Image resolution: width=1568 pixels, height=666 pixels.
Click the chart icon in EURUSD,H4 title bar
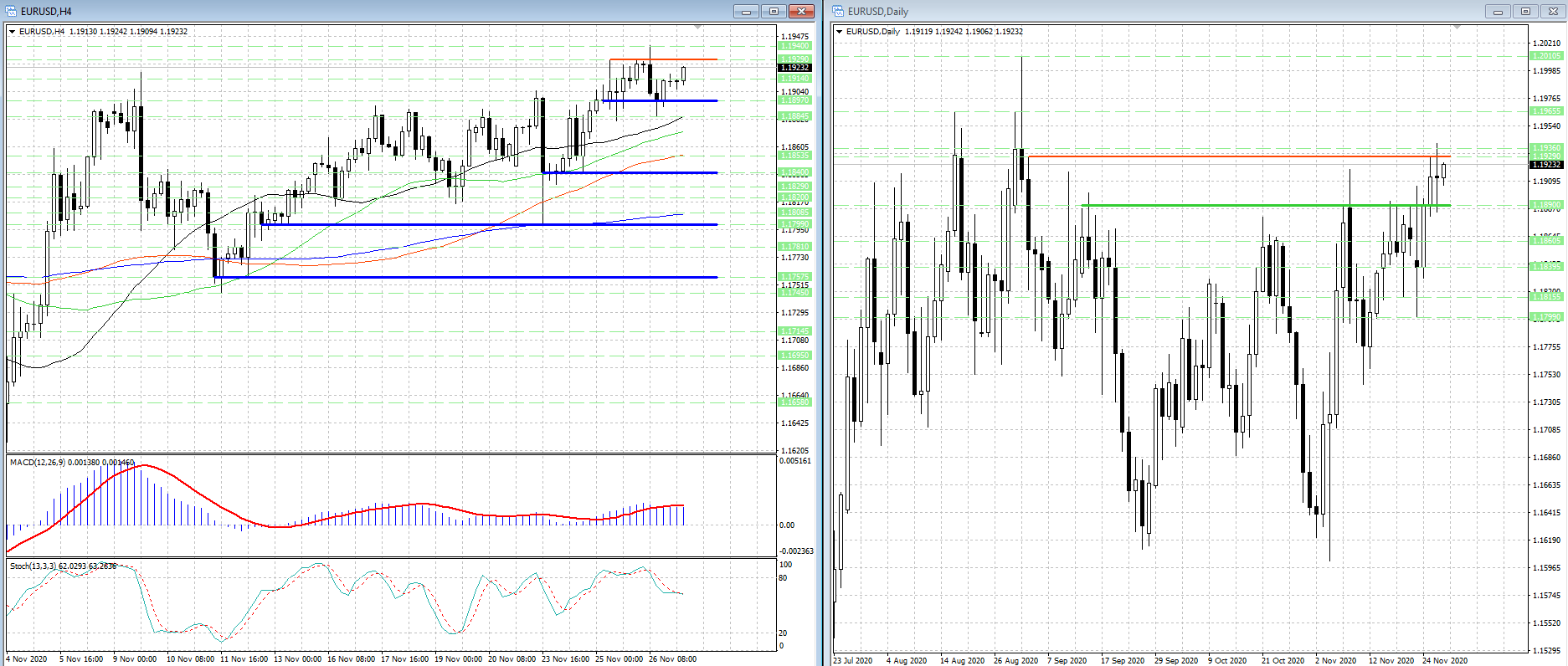click(11, 11)
